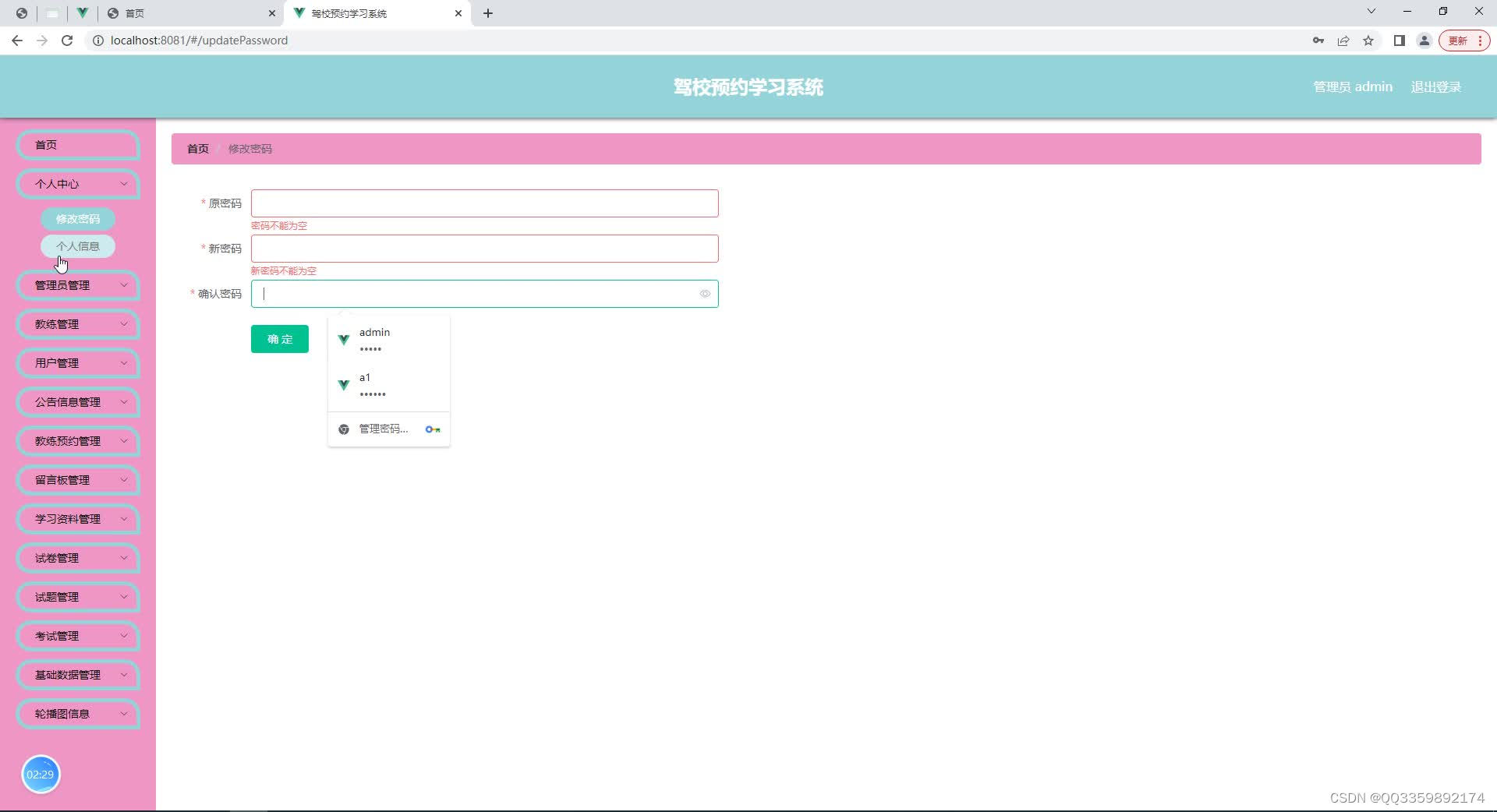This screenshot has width=1497, height=812.
Task: Click the share page icon
Action: [x=1343, y=41]
